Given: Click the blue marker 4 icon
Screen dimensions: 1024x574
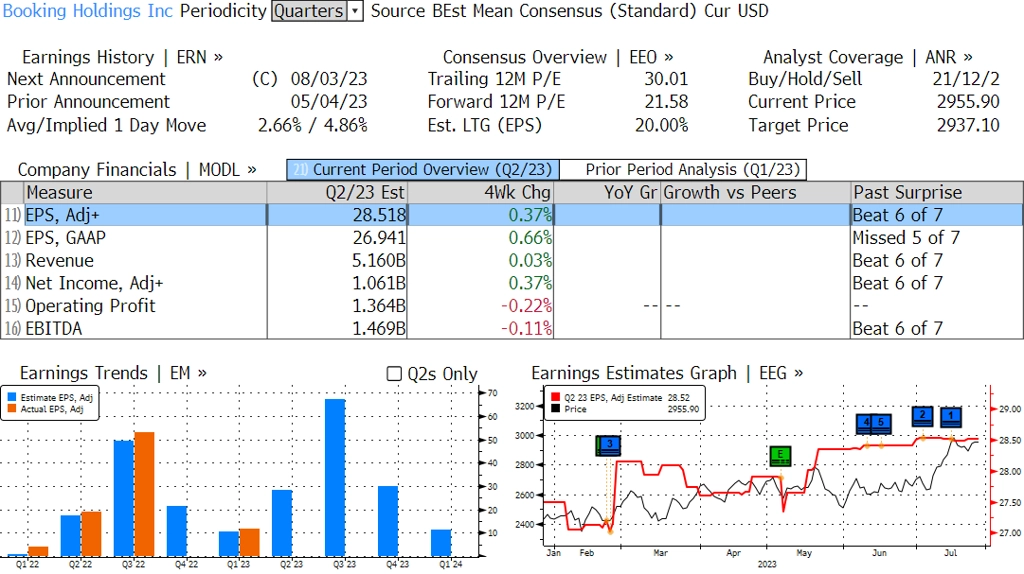Looking at the screenshot, I should [866, 424].
